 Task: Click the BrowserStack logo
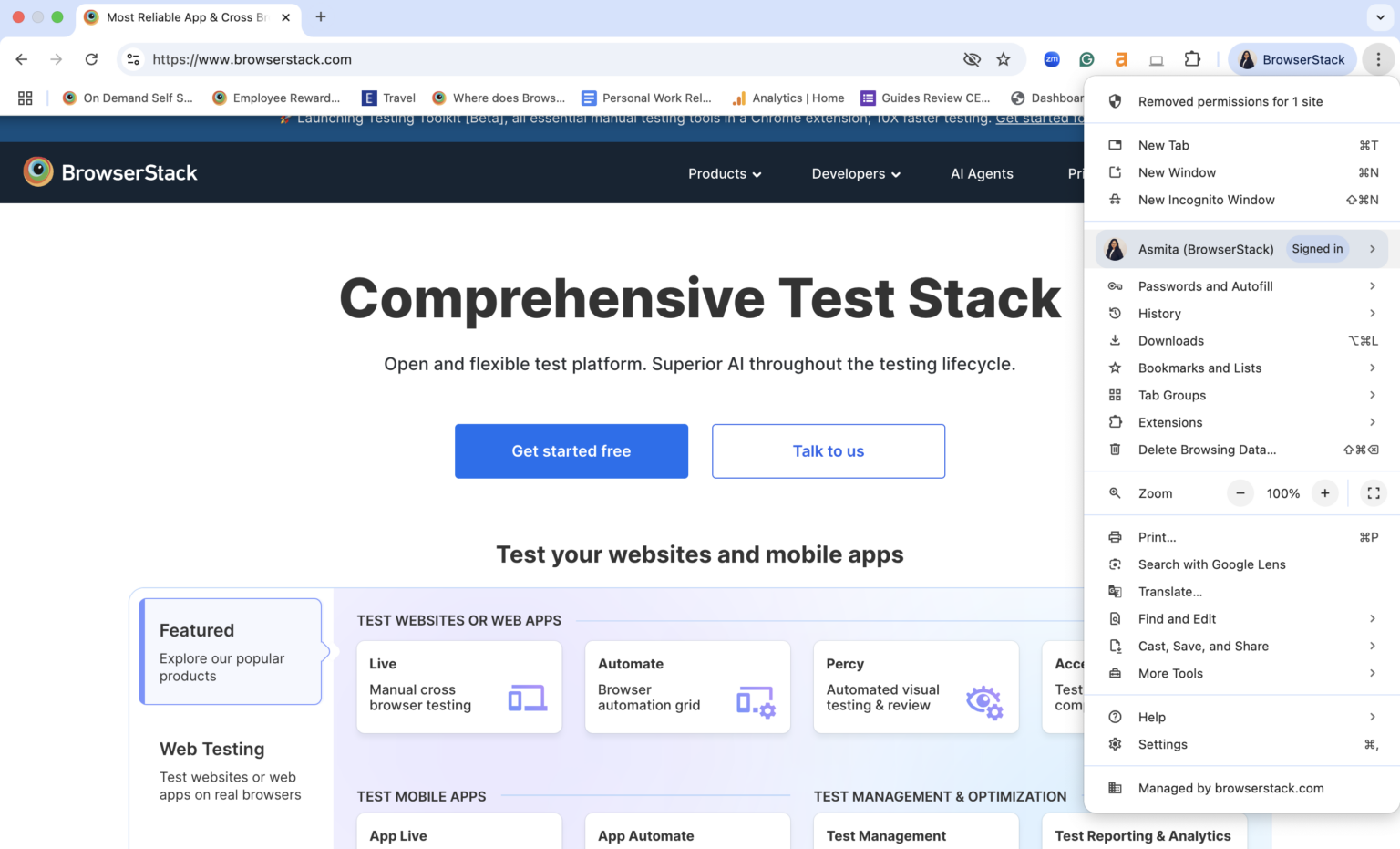point(109,172)
